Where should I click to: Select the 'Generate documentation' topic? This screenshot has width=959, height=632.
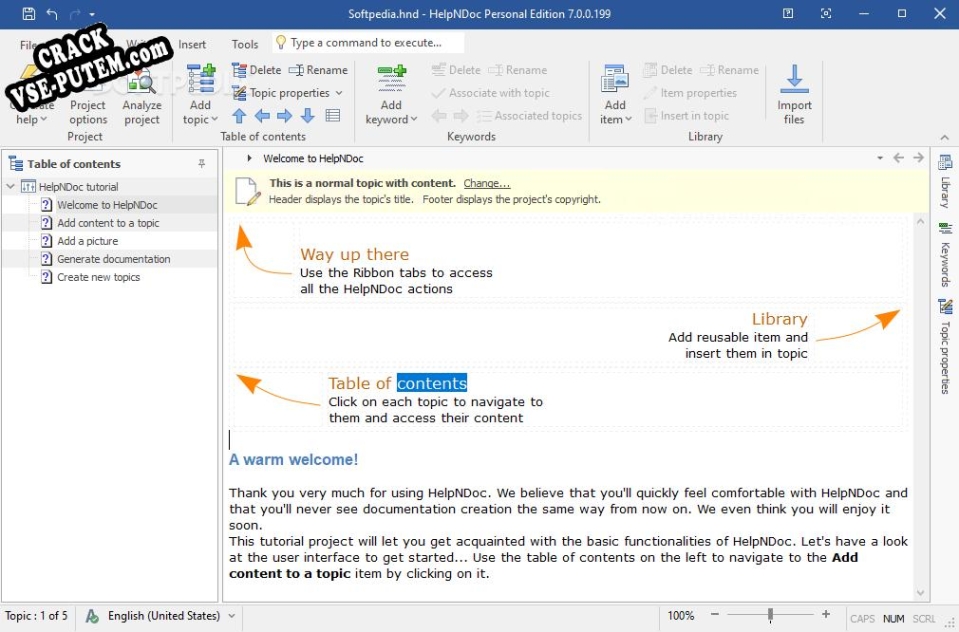pyautogui.click(x=114, y=259)
